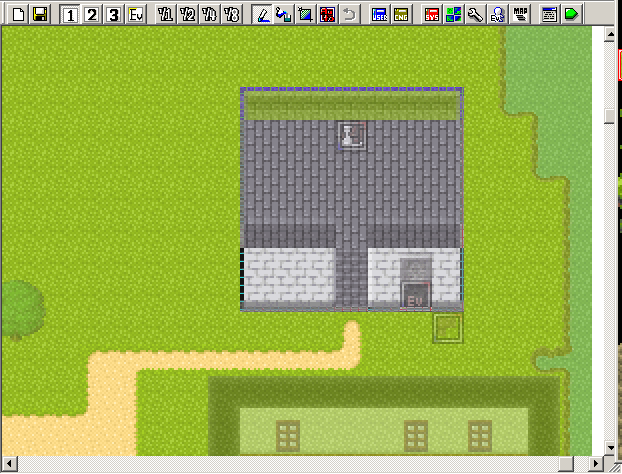Select the paint bucket fill tool

click(x=283, y=14)
